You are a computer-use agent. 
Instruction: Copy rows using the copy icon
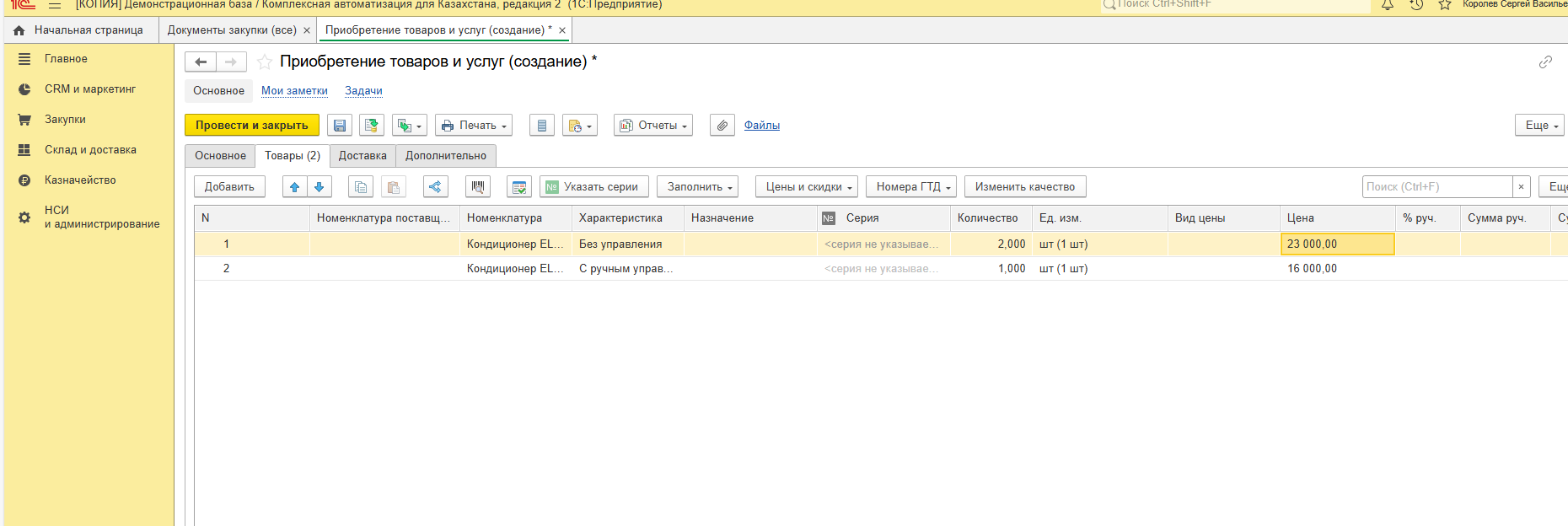(x=361, y=187)
